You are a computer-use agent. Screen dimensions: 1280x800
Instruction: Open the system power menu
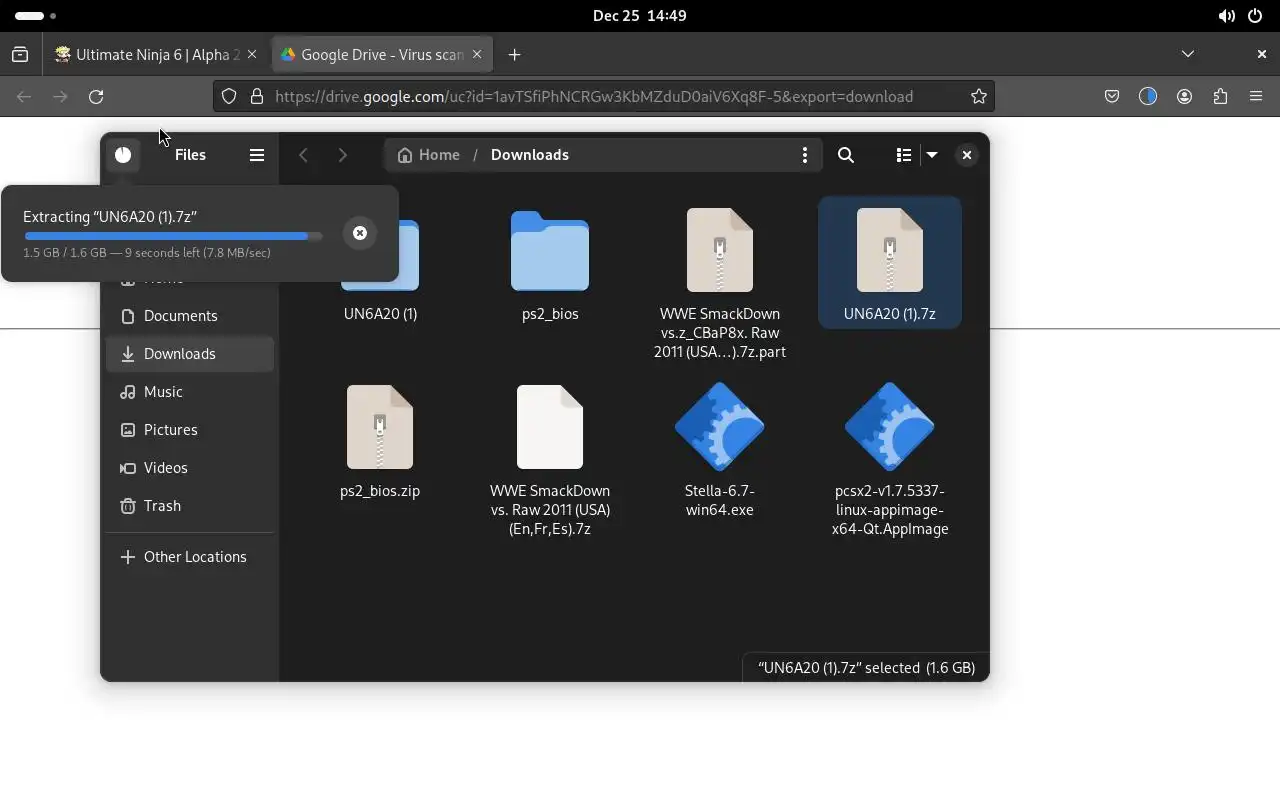pyautogui.click(x=1255, y=16)
